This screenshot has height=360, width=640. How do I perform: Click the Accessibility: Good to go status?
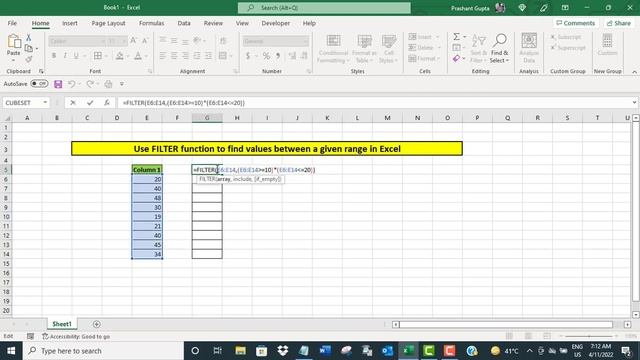[x=76, y=337]
